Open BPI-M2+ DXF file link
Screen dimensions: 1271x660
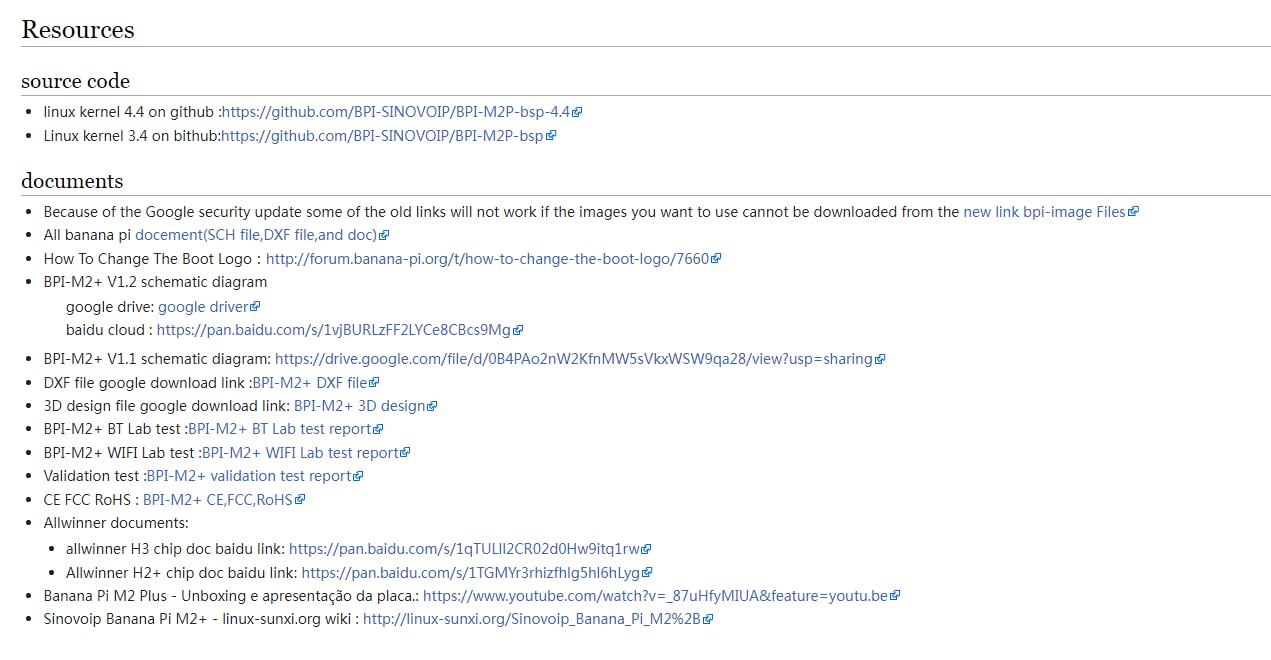(x=310, y=383)
